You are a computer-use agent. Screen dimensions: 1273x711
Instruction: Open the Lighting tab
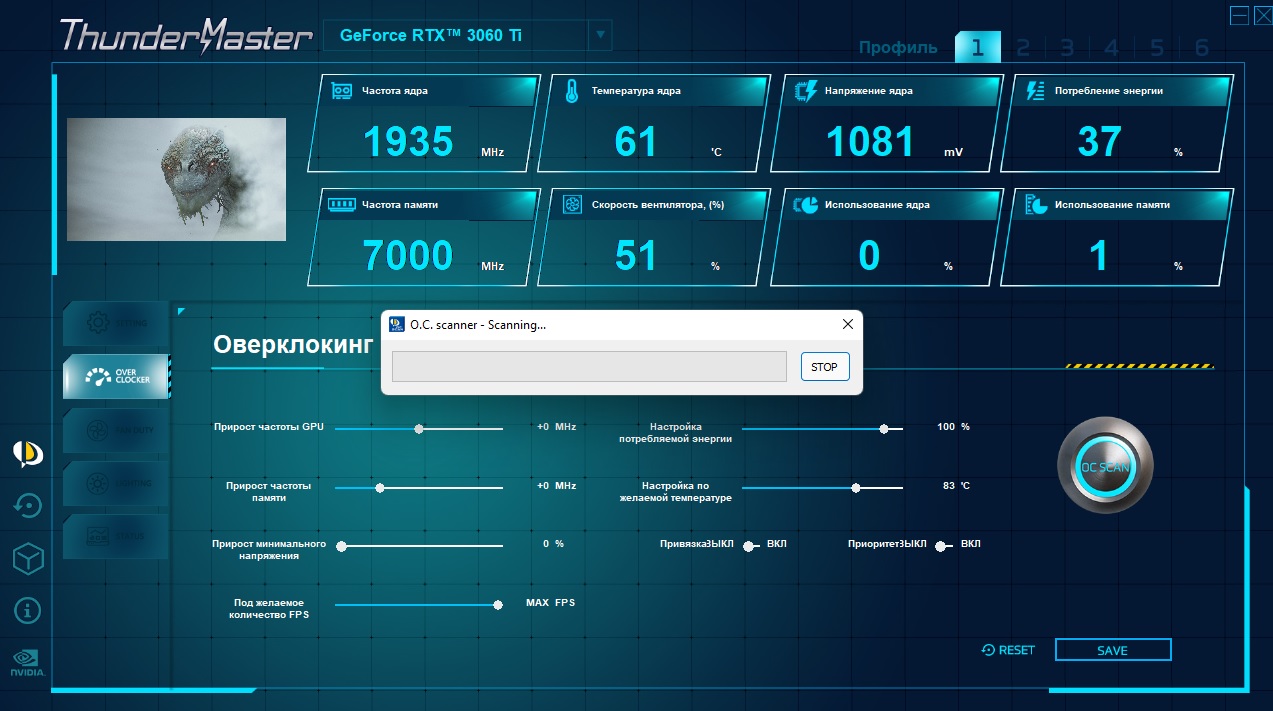(116, 483)
